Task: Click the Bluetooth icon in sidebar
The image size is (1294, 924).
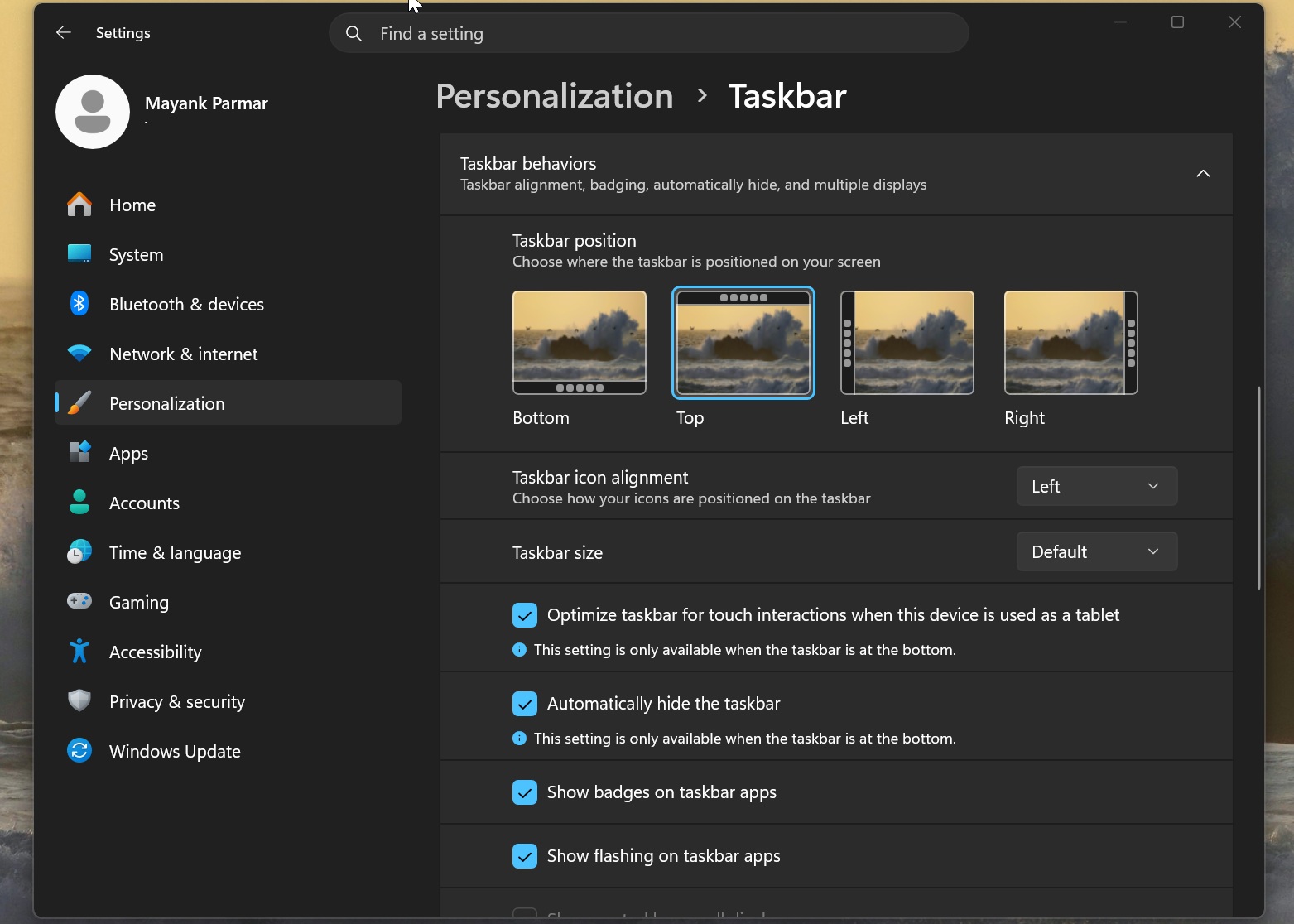Action: click(79, 304)
